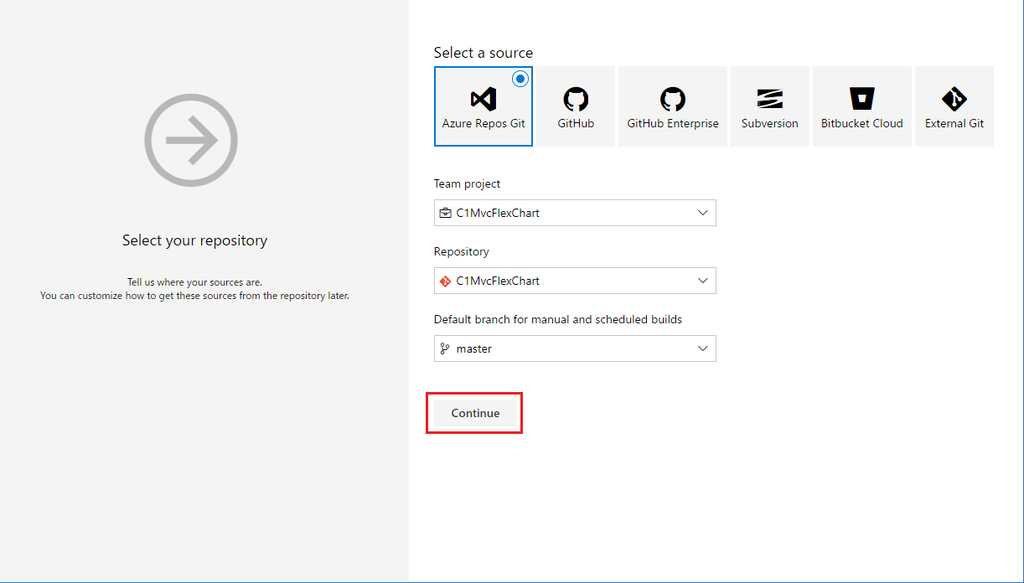Click the branch icon beside master
Screen dimensions: 1024x583
(x=445, y=349)
